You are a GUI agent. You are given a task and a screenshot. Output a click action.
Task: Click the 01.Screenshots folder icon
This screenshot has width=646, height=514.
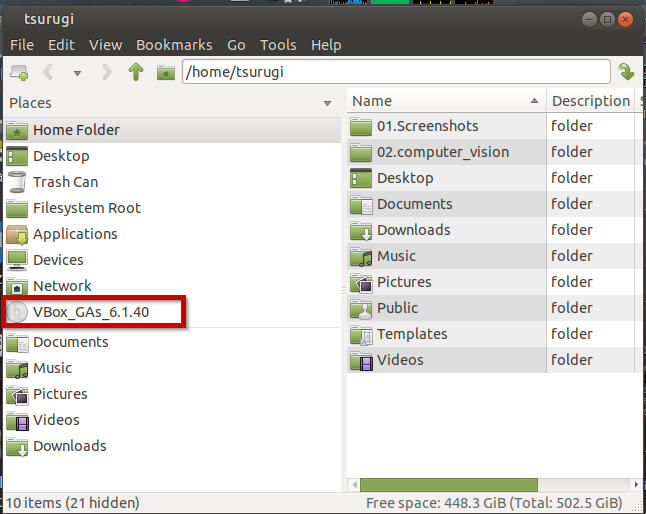point(361,126)
